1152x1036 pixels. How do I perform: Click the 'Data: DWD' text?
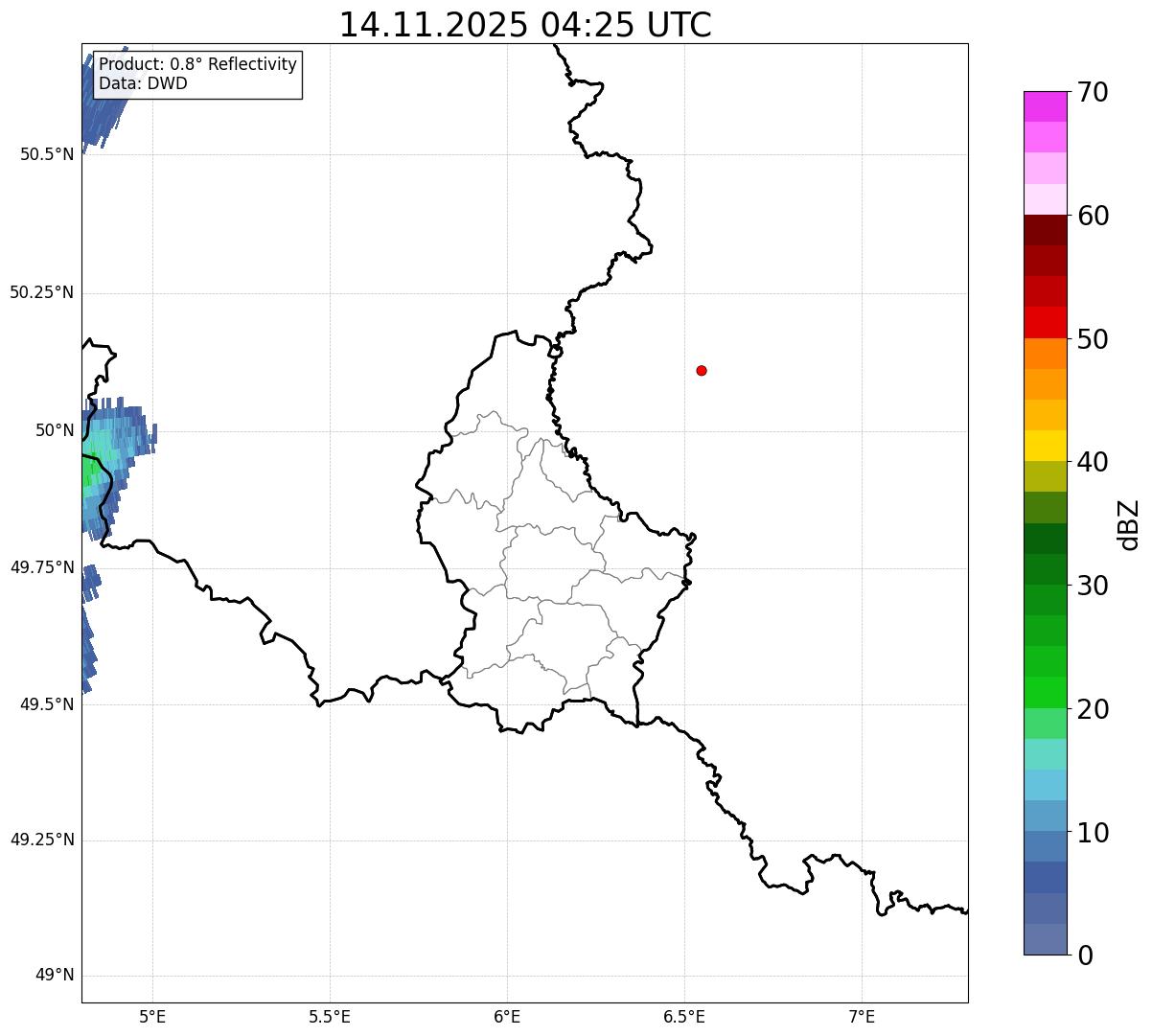[x=143, y=83]
